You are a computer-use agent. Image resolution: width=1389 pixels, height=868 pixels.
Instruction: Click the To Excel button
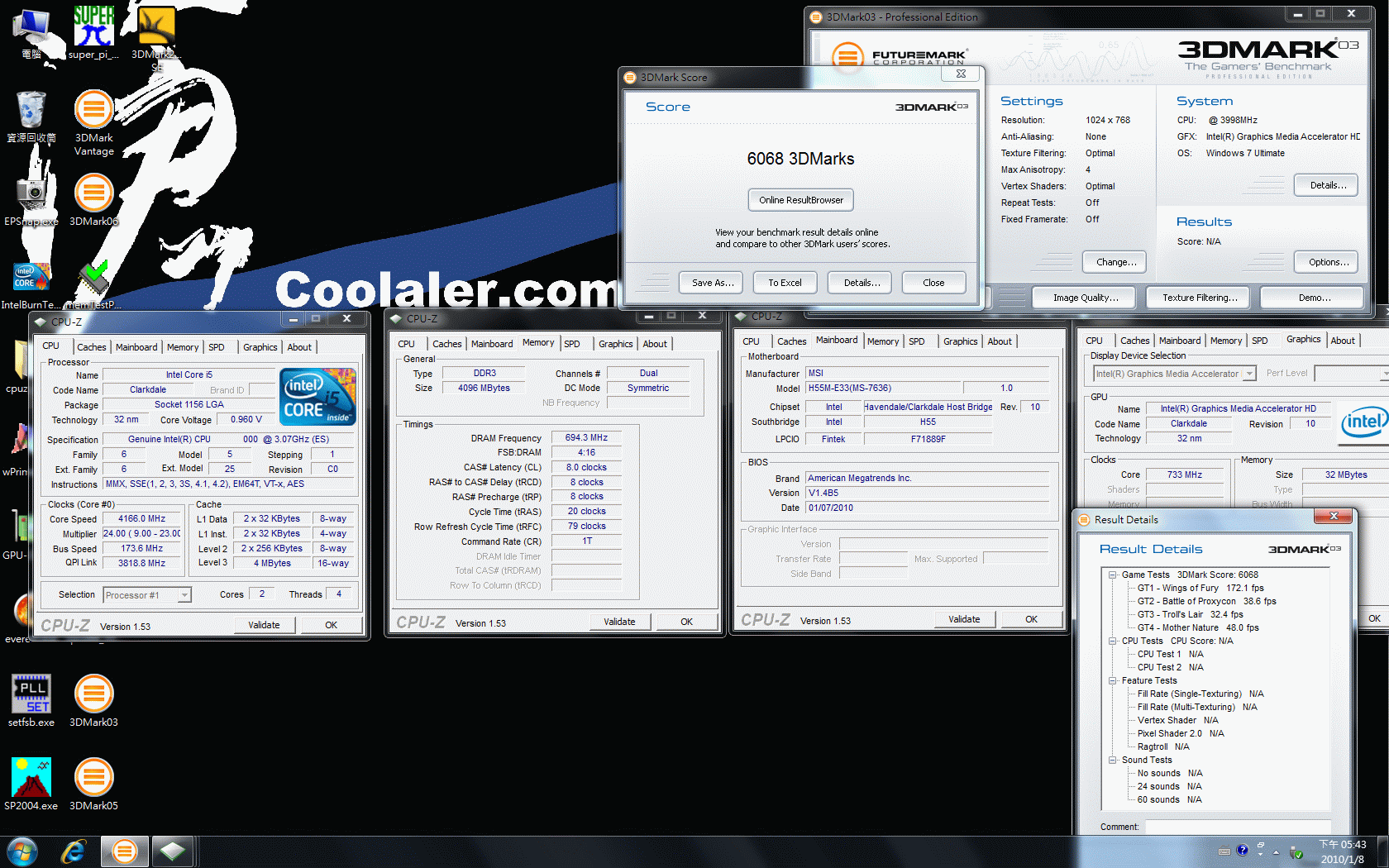pos(785,283)
